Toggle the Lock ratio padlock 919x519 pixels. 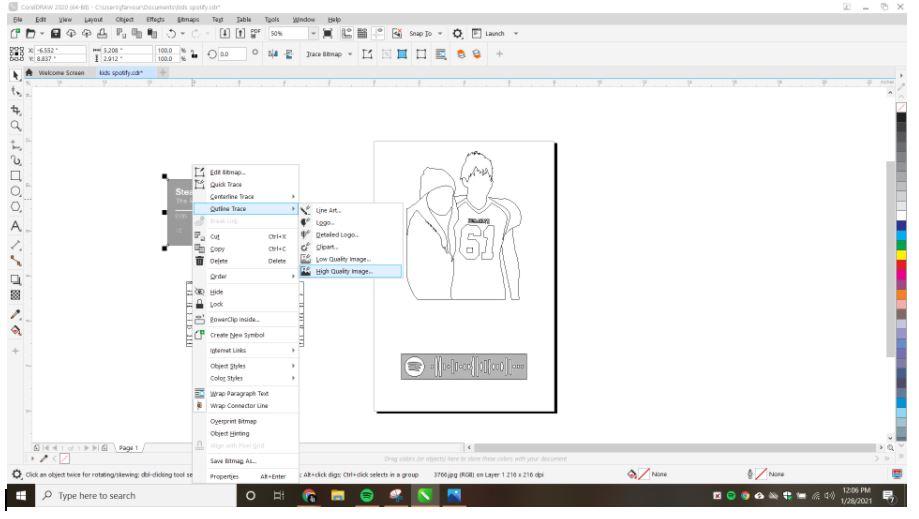click(x=194, y=54)
